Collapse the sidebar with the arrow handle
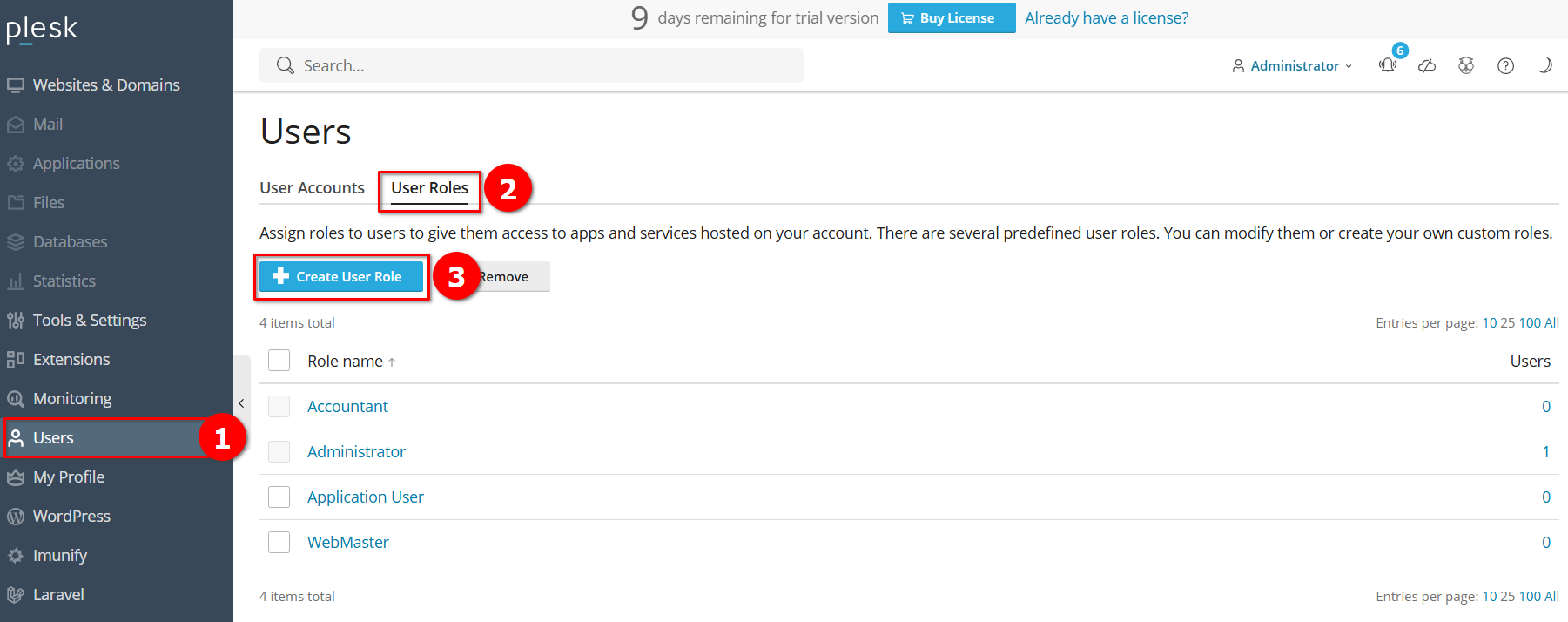This screenshot has height=622, width=1568. pyautogui.click(x=241, y=403)
